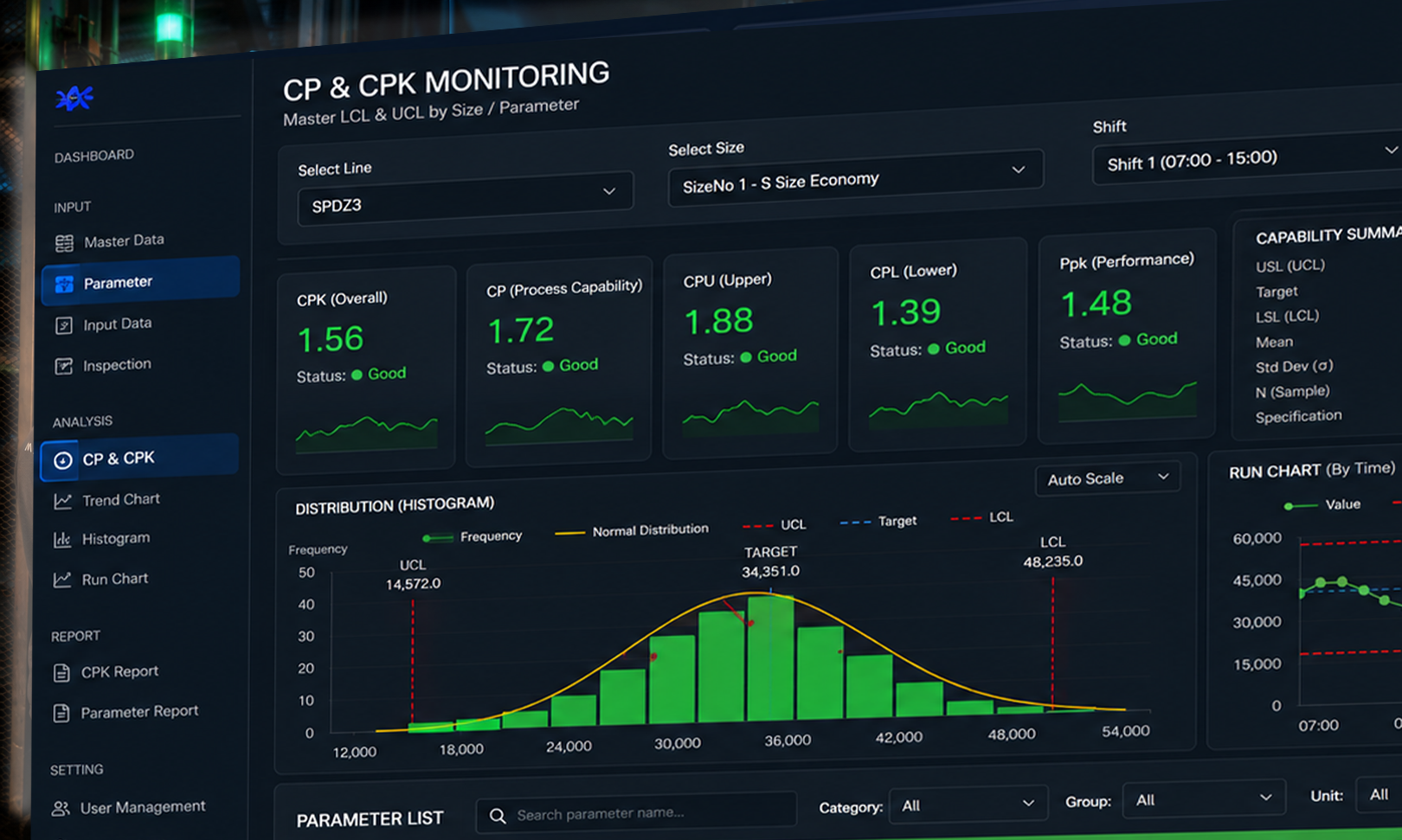Click the CPU value 1.88
Viewport: 1402px width, 840px height.
coord(719,321)
